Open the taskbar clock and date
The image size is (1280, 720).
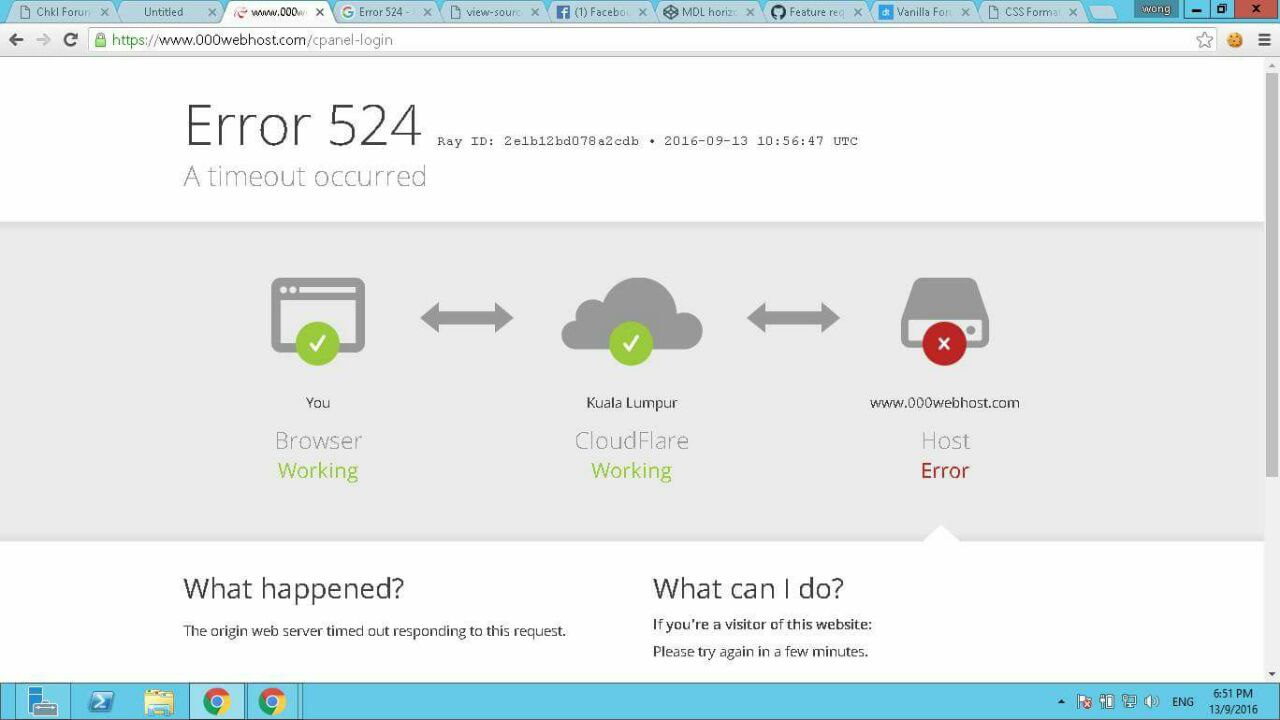click(1233, 701)
